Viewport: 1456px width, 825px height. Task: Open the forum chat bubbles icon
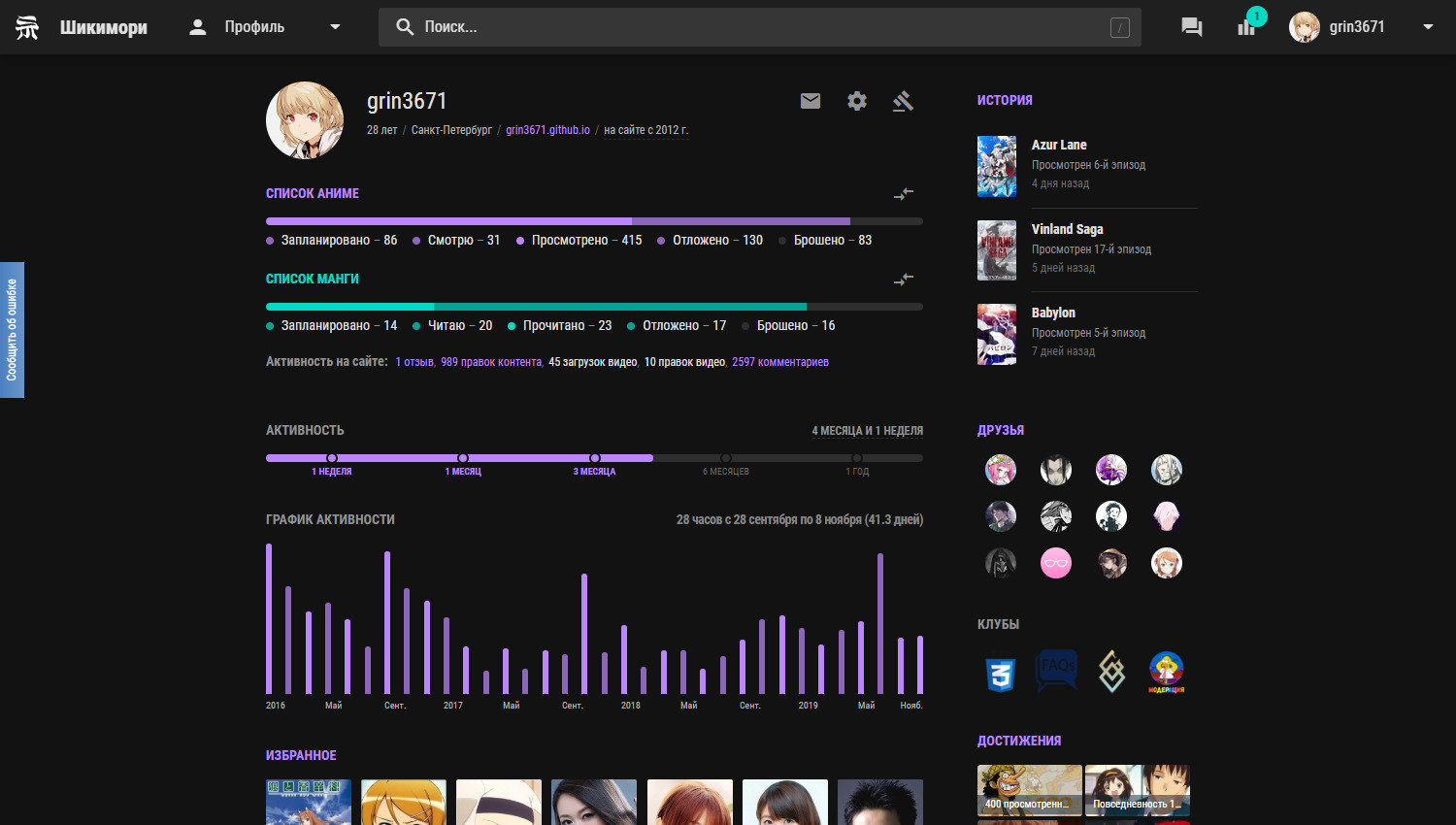point(1191,27)
